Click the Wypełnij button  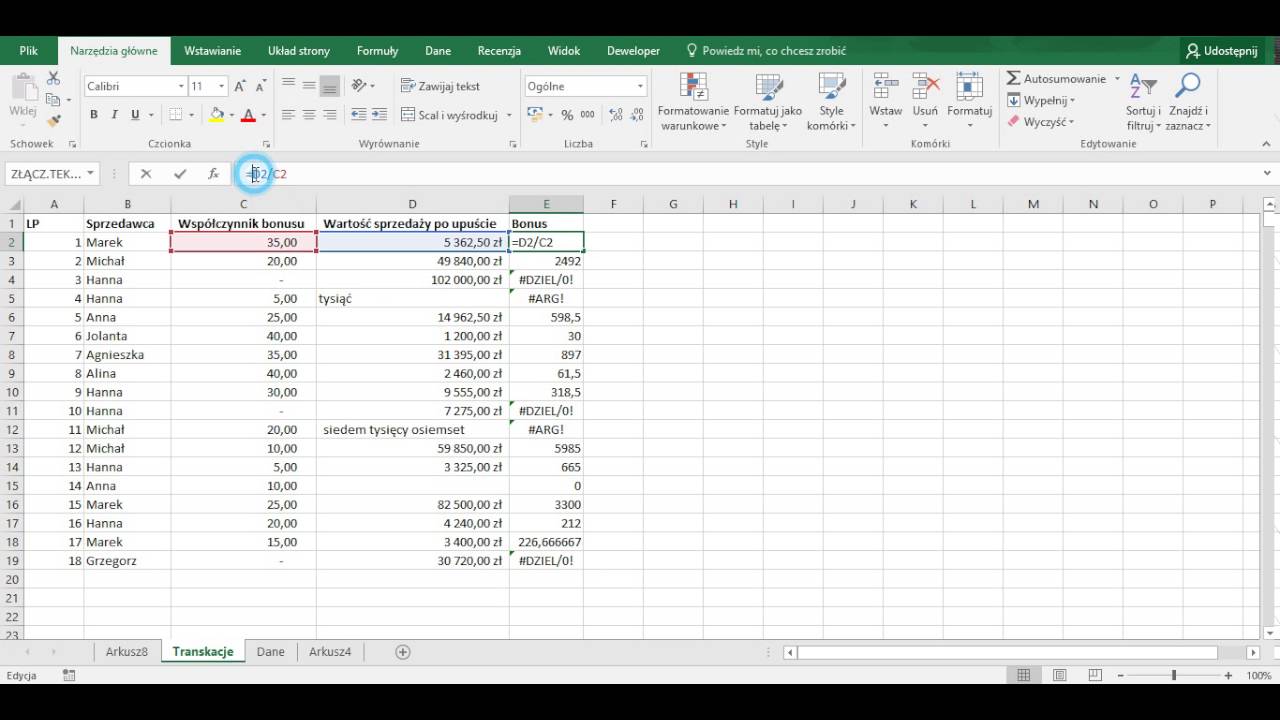tap(1040, 101)
